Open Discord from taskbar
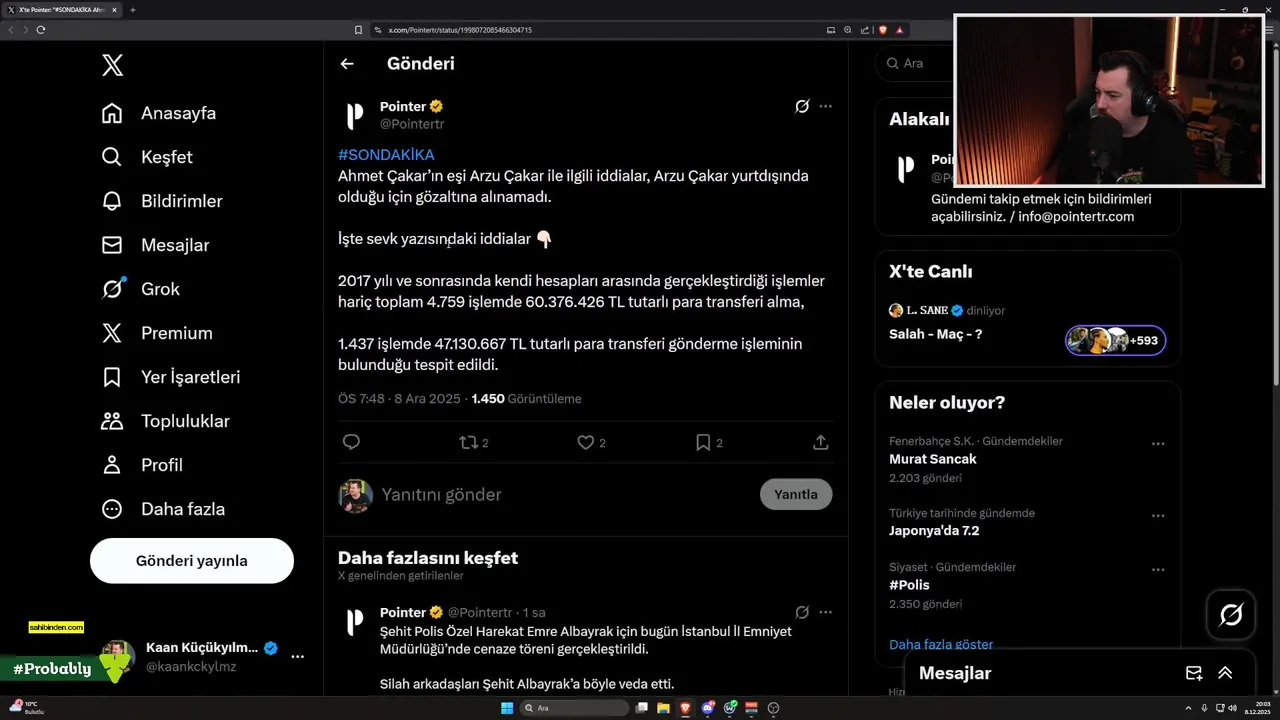Viewport: 1280px width, 720px height. click(708, 708)
